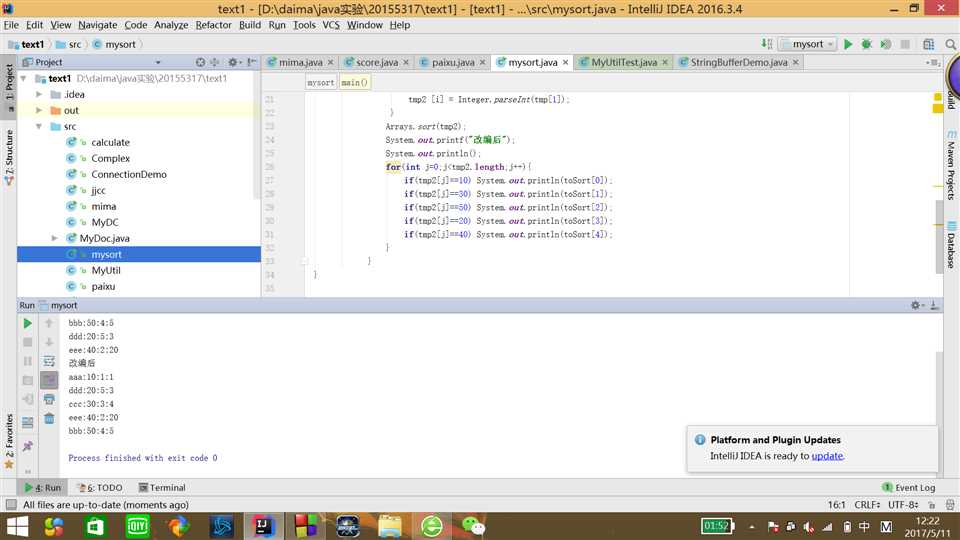Open IntelliJ IDEA taskbar icon
Image resolution: width=960 pixels, height=540 pixels.
[x=264, y=526]
